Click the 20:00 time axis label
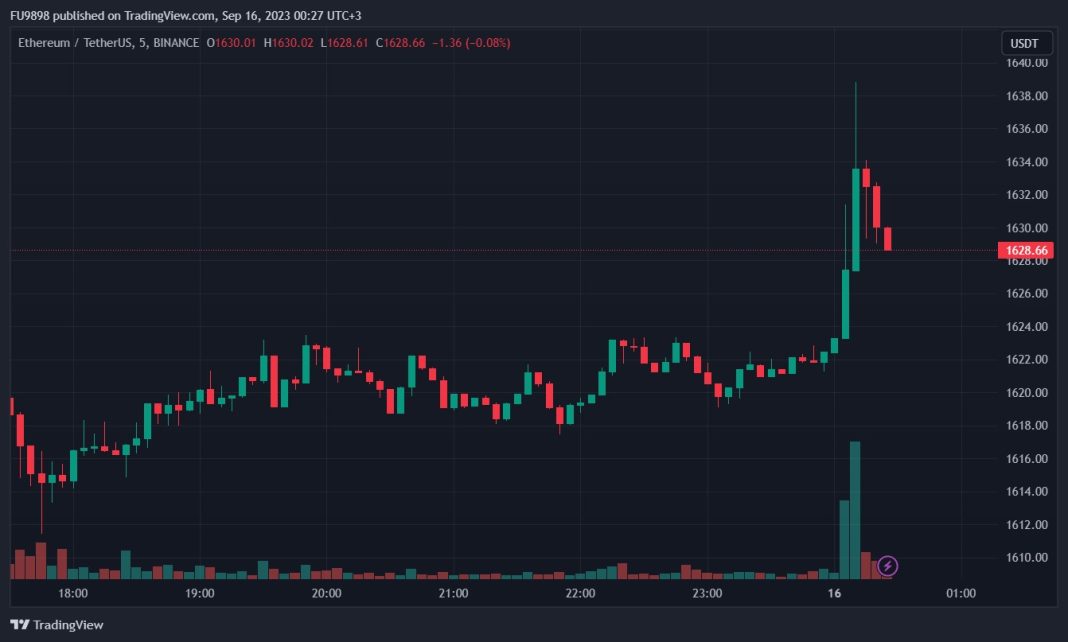1068x642 pixels. click(x=327, y=593)
